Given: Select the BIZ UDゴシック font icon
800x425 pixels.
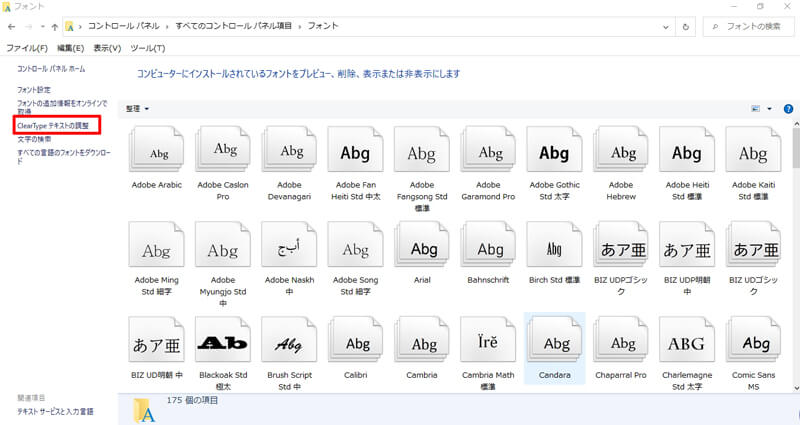Looking at the screenshot, I should 754,245.
